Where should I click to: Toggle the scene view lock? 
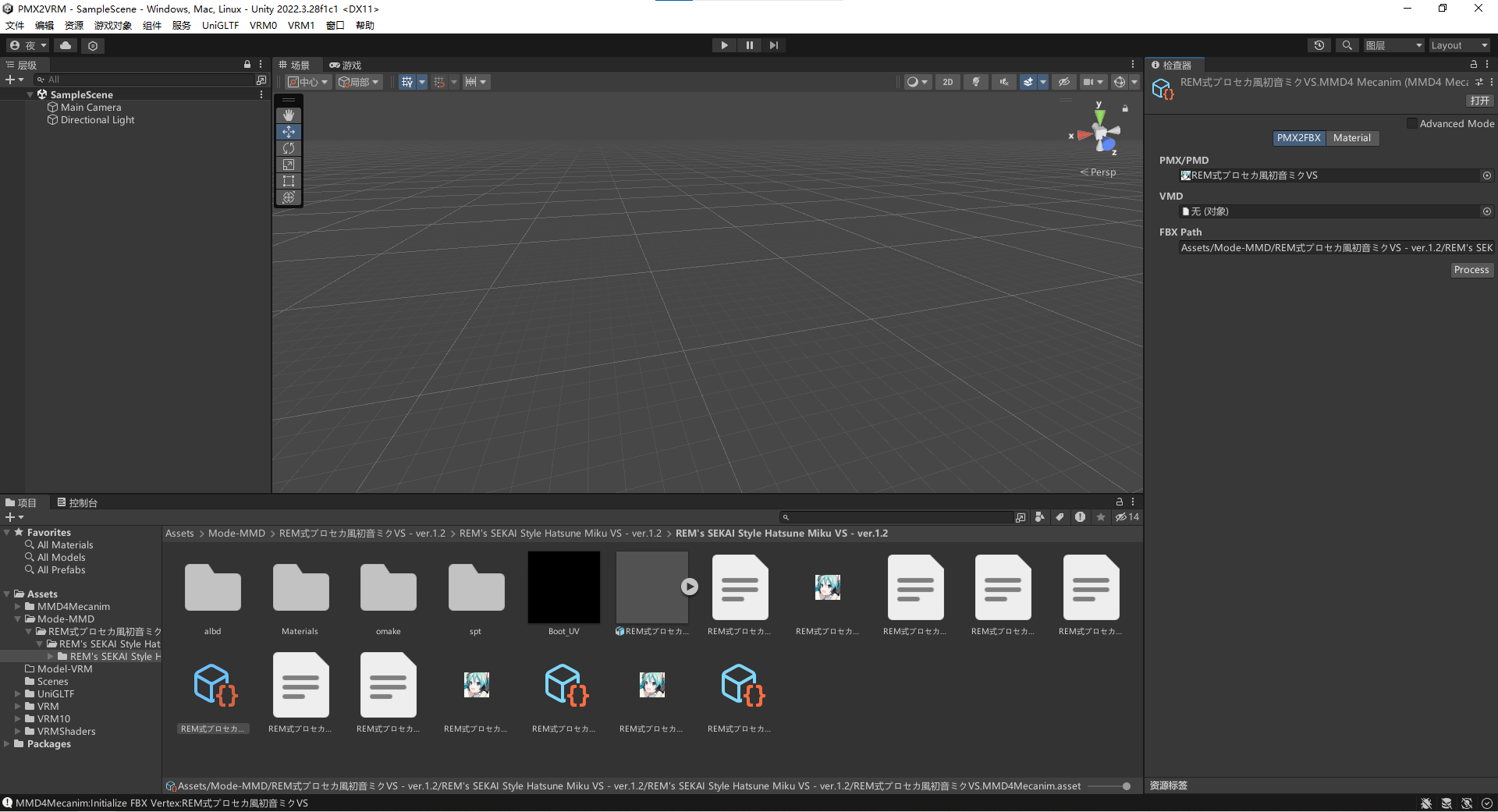click(x=1125, y=108)
